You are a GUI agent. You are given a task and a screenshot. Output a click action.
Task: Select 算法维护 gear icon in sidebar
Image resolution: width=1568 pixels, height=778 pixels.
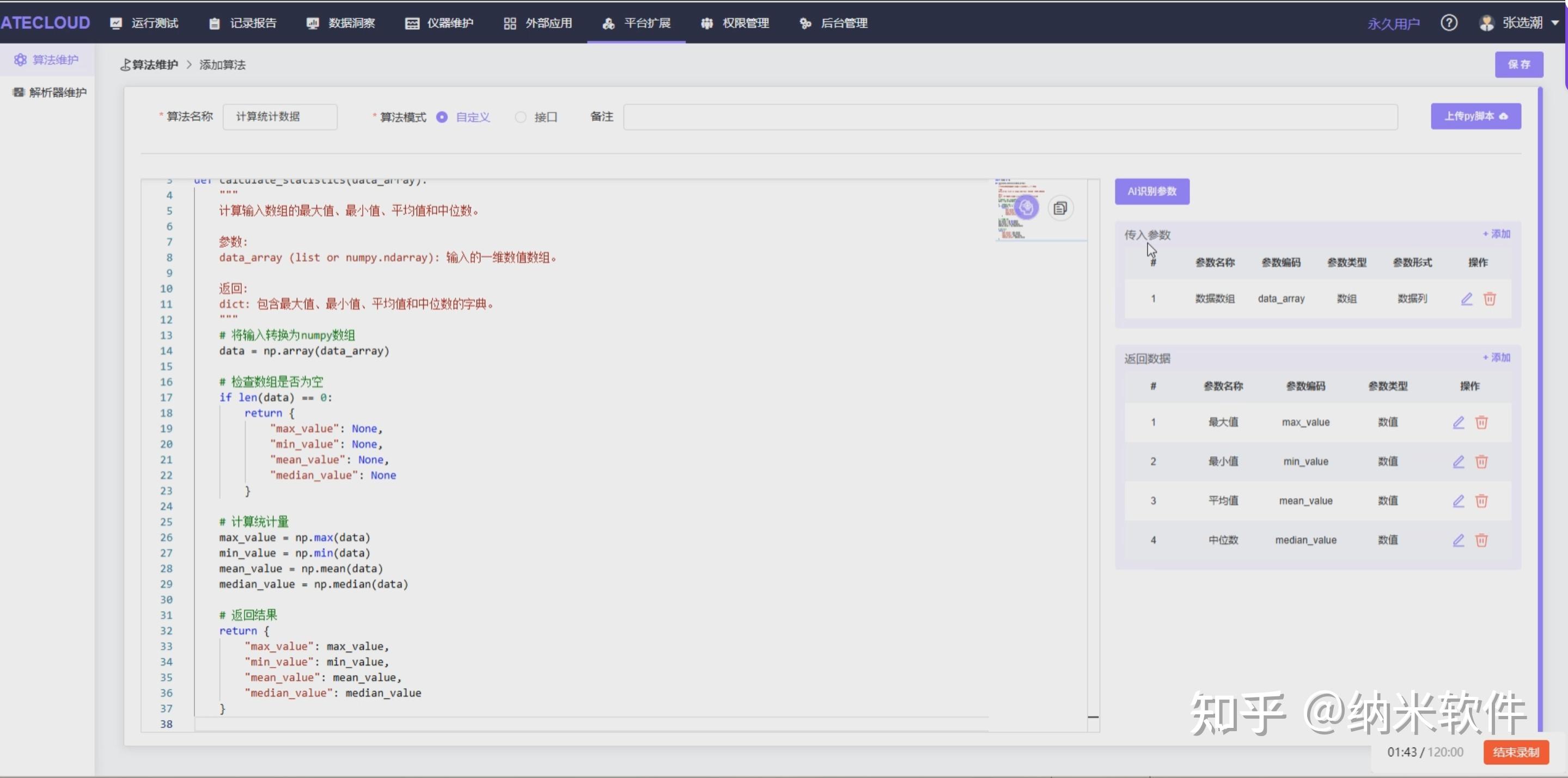(x=21, y=59)
